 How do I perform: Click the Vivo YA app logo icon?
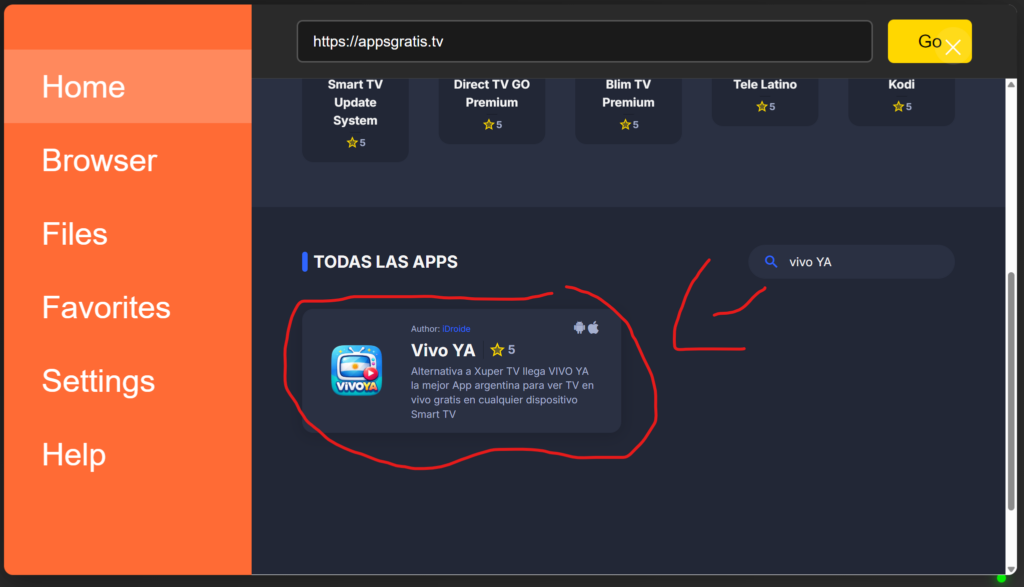point(355,370)
